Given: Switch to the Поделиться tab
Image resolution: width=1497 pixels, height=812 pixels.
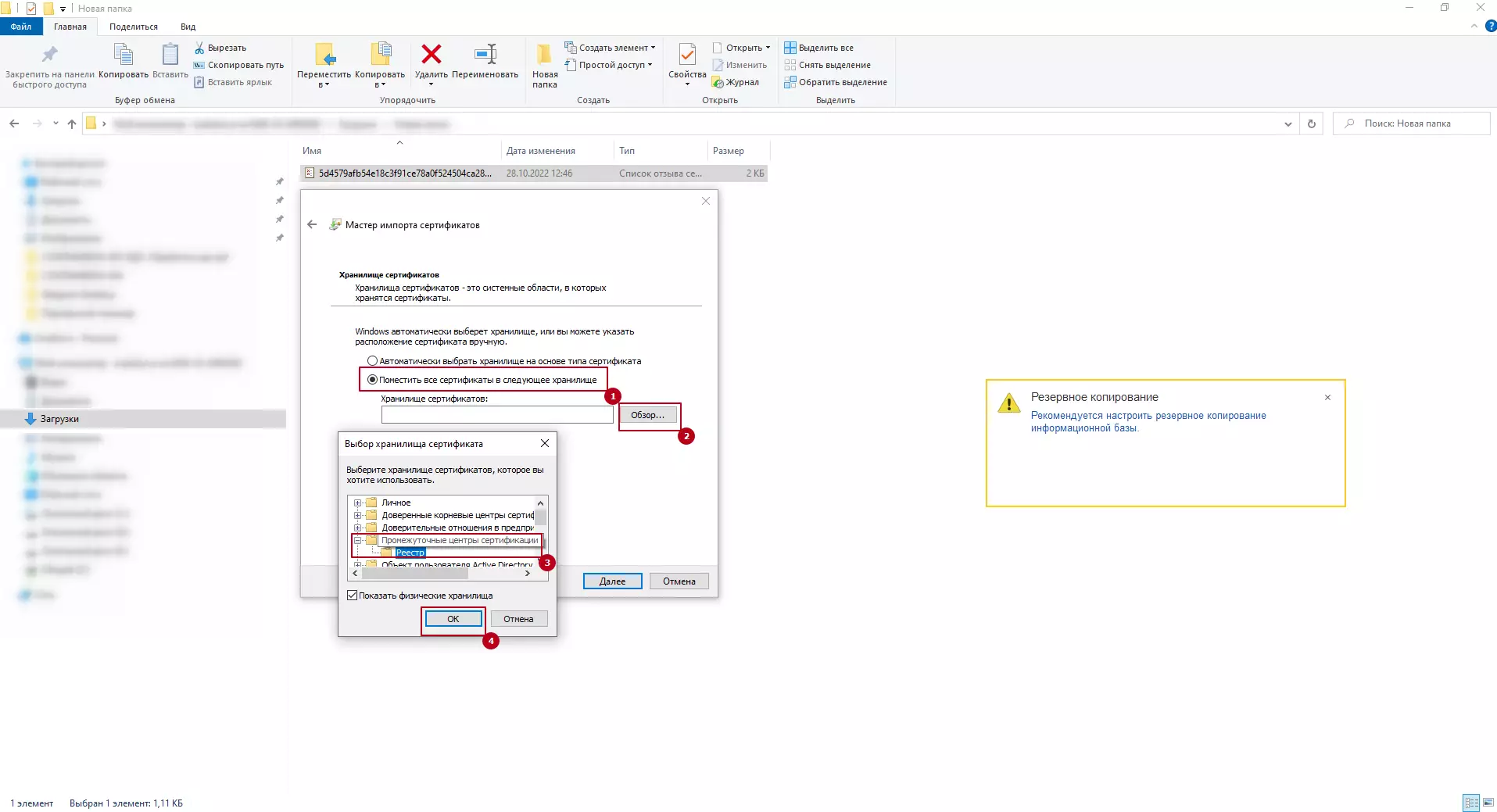Looking at the screenshot, I should coord(134,27).
